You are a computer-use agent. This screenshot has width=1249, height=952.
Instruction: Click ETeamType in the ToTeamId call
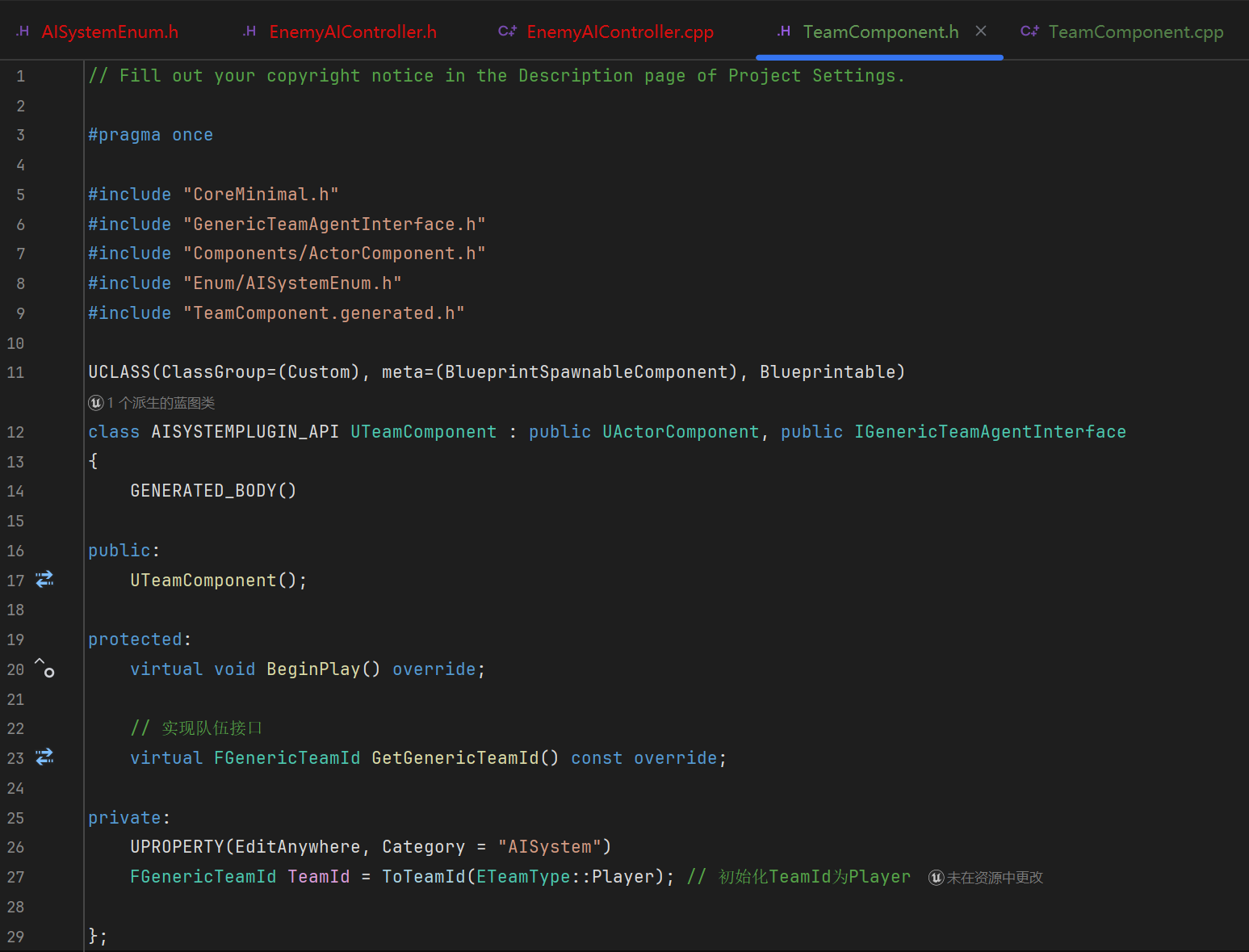(523, 877)
